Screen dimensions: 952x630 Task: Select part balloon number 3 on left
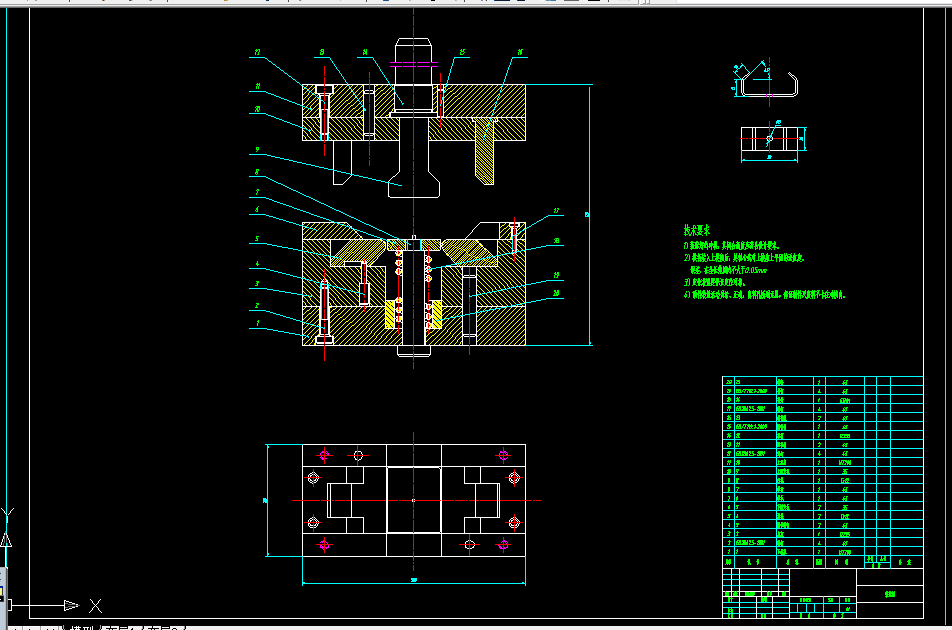click(x=257, y=283)
